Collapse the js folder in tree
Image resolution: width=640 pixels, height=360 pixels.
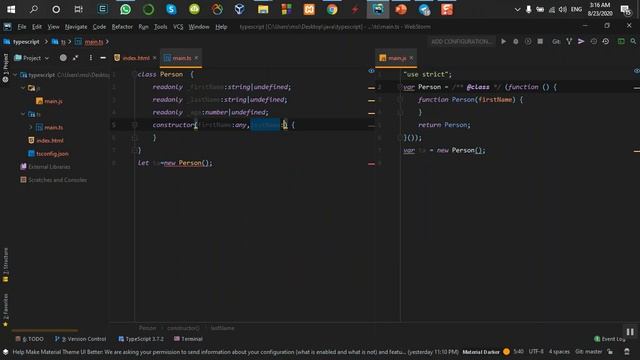click(x=23, y=88)
